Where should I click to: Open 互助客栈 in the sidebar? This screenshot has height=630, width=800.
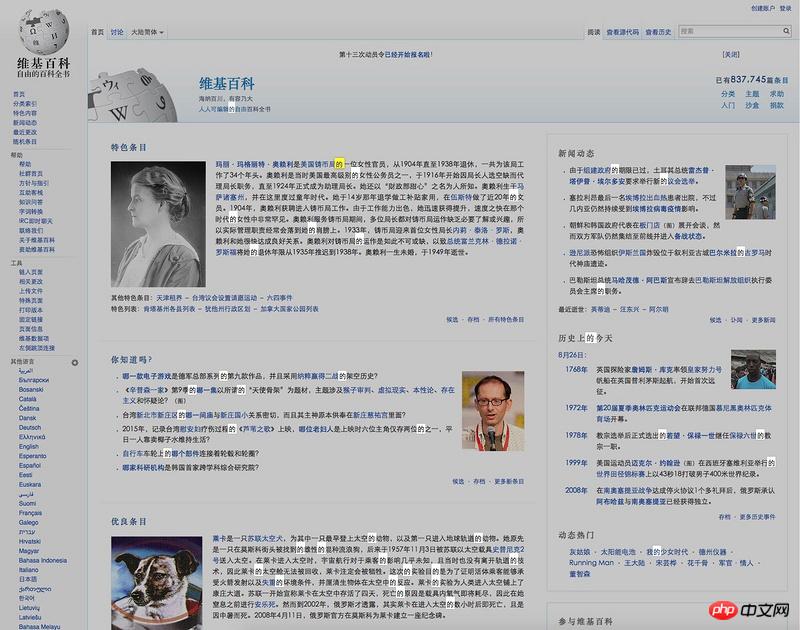click(x=31, y=192)
